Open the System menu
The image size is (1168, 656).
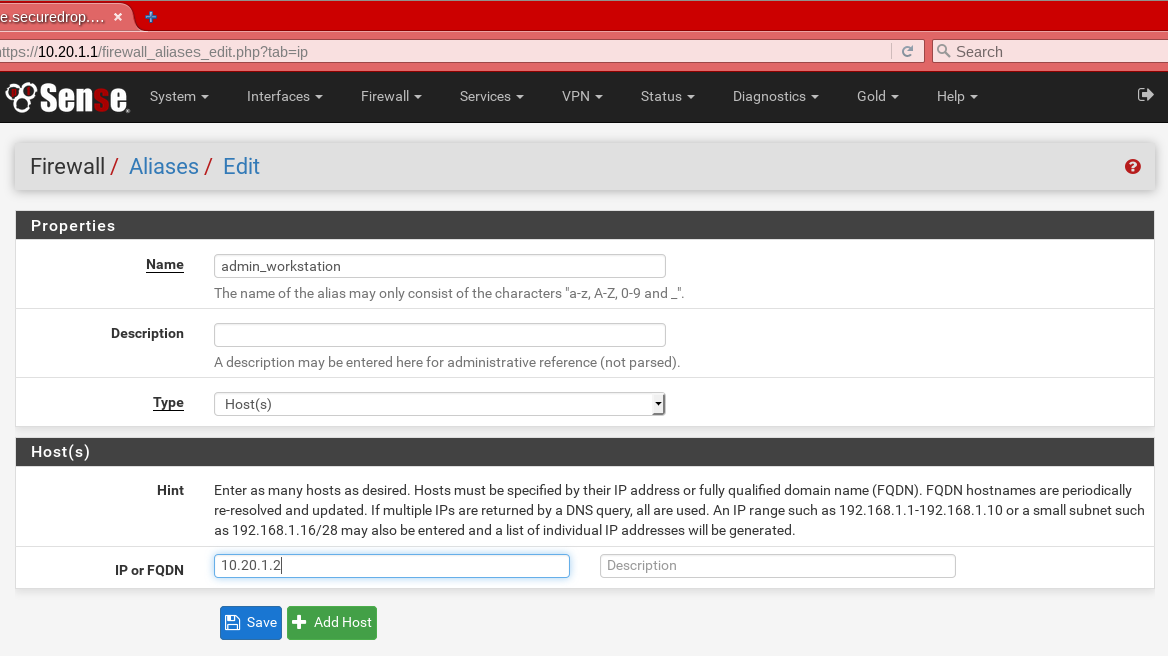coord(179,96)
